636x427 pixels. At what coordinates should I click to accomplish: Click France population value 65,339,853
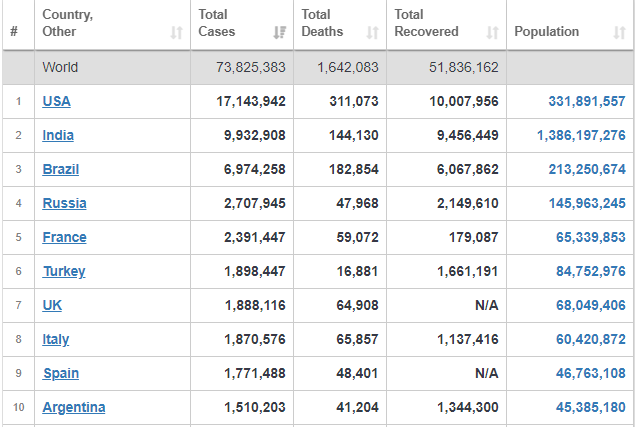click(x=591, y=237)
